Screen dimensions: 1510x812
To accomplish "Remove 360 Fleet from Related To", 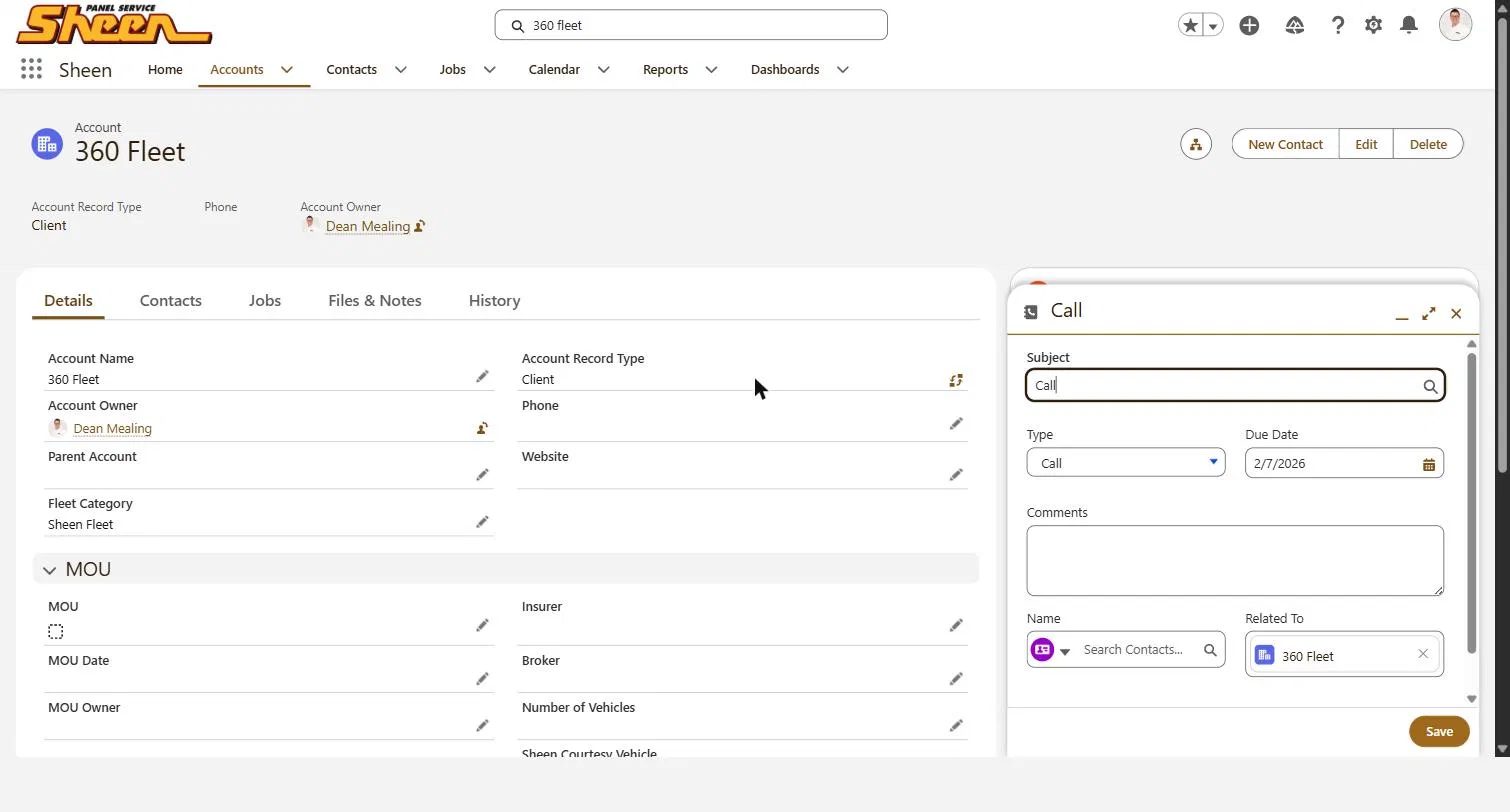I will click(x=1423, y=654).
